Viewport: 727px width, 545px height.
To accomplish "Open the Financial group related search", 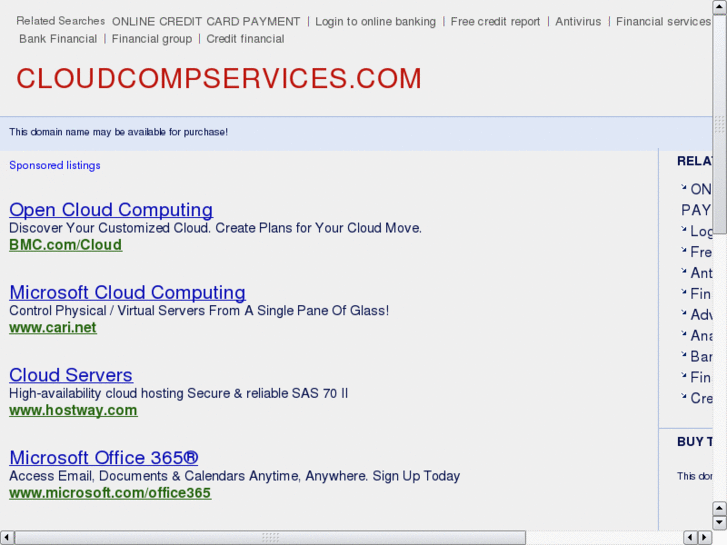I will coord(152,39).
